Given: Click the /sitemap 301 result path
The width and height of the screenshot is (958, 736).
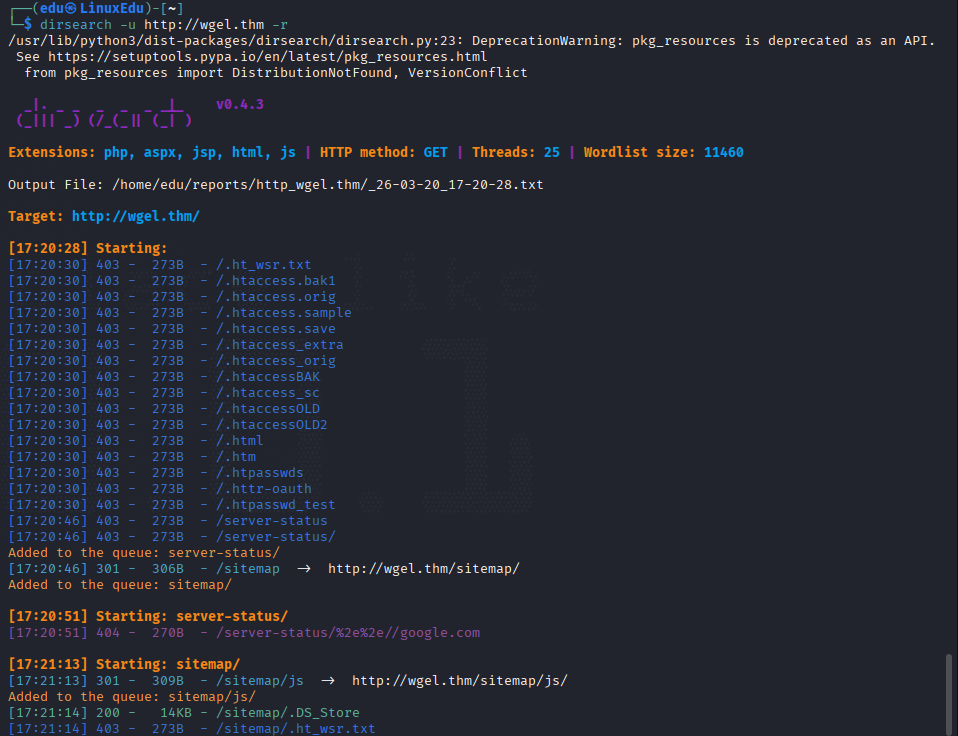Looking at the screenshot, I should [247, 569].
